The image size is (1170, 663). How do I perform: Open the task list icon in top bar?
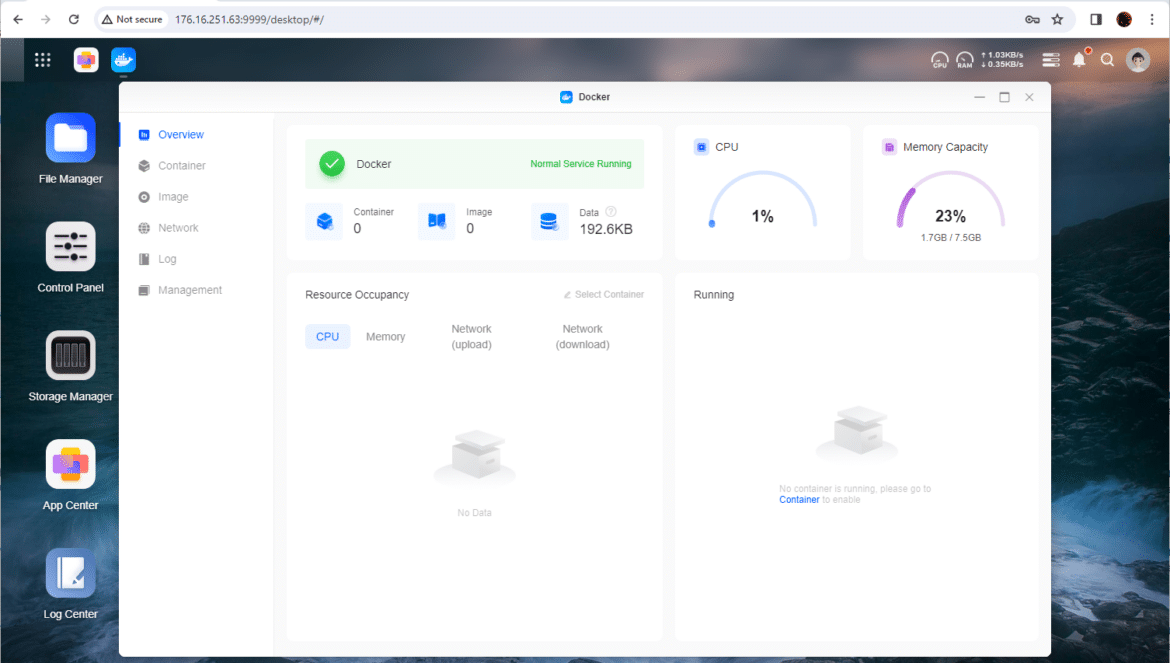click(x=1051, y=60)
